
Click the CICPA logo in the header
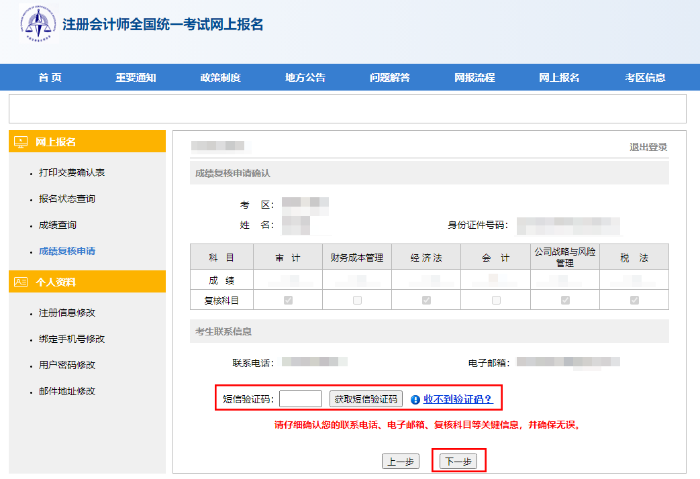(39, 26)
